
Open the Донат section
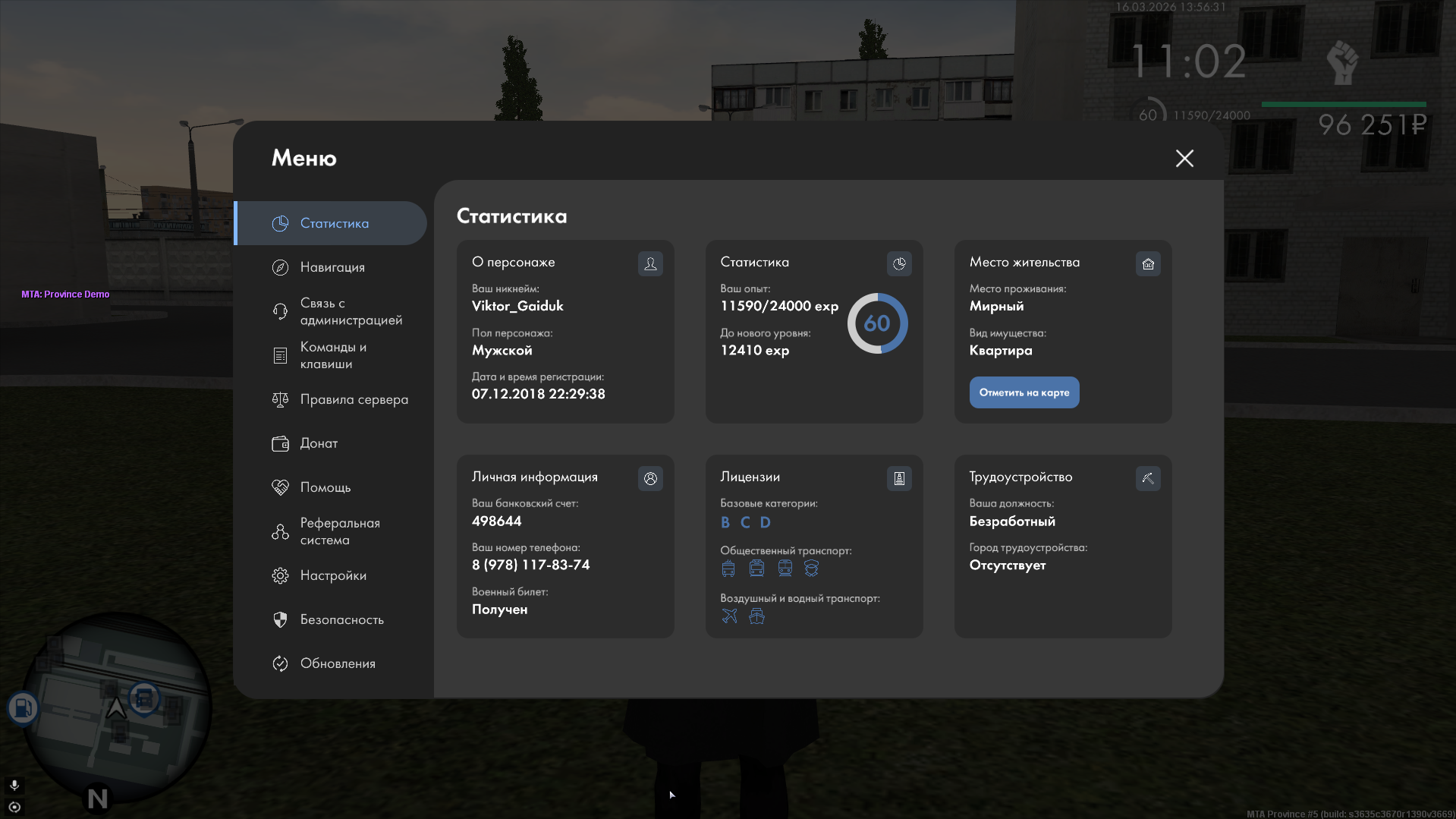coord(319,443)
